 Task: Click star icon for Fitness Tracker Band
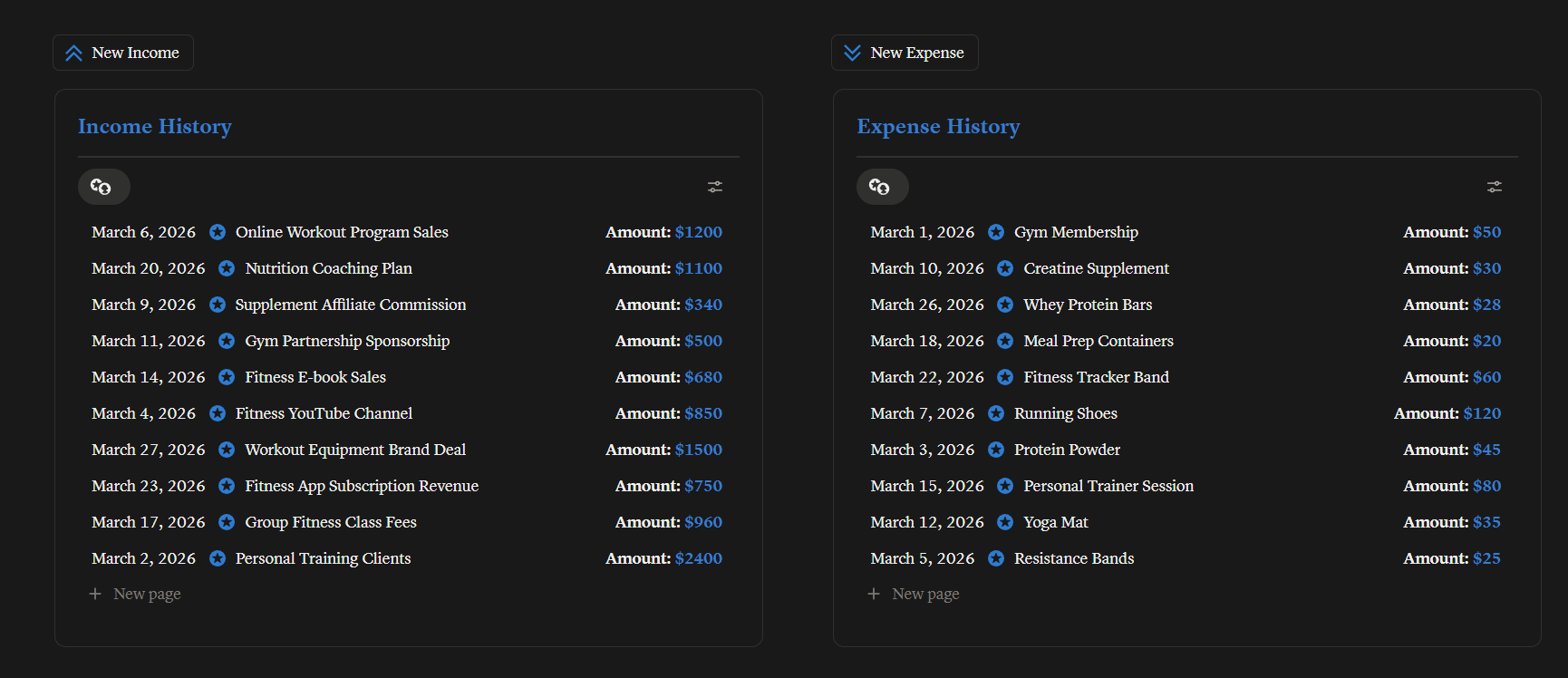(1005, 377)
